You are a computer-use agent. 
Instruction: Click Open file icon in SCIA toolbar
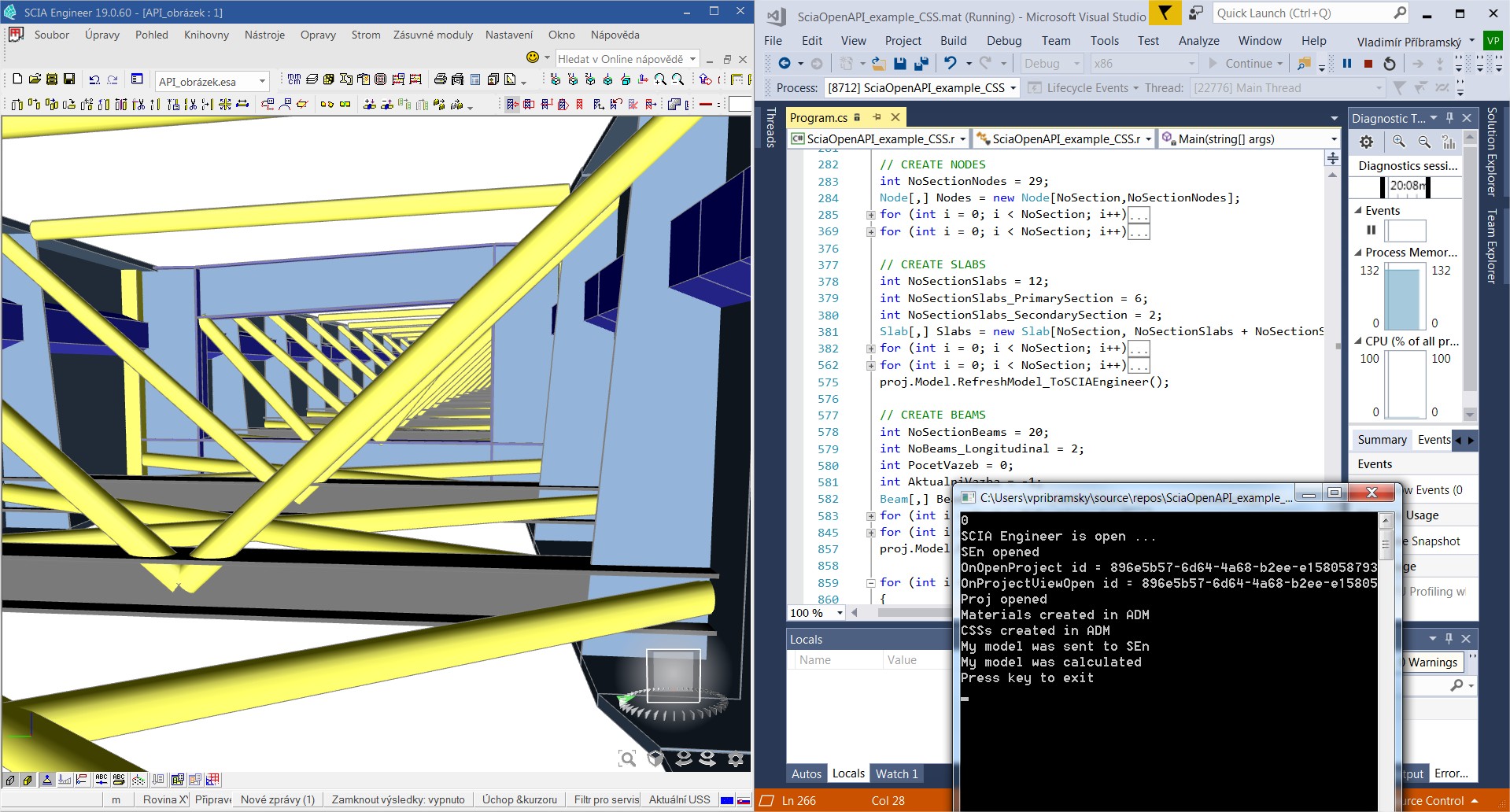click(35, 79)
